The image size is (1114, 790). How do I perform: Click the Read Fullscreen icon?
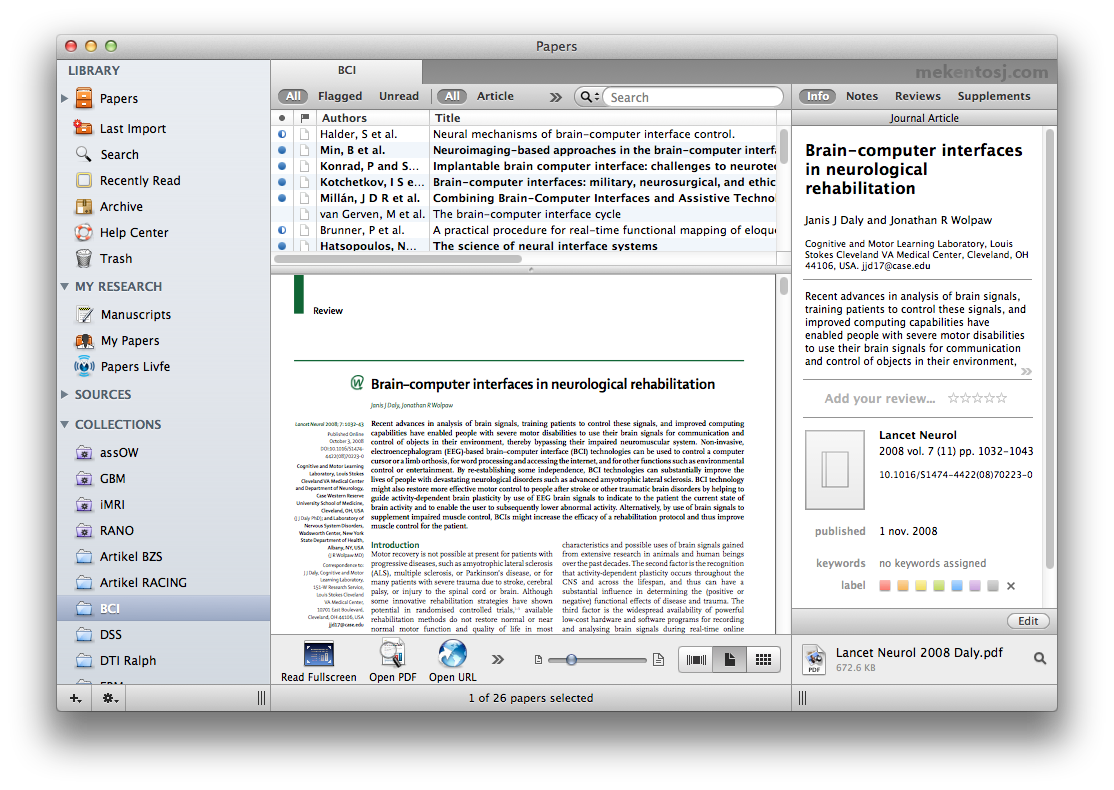(318, 655)
